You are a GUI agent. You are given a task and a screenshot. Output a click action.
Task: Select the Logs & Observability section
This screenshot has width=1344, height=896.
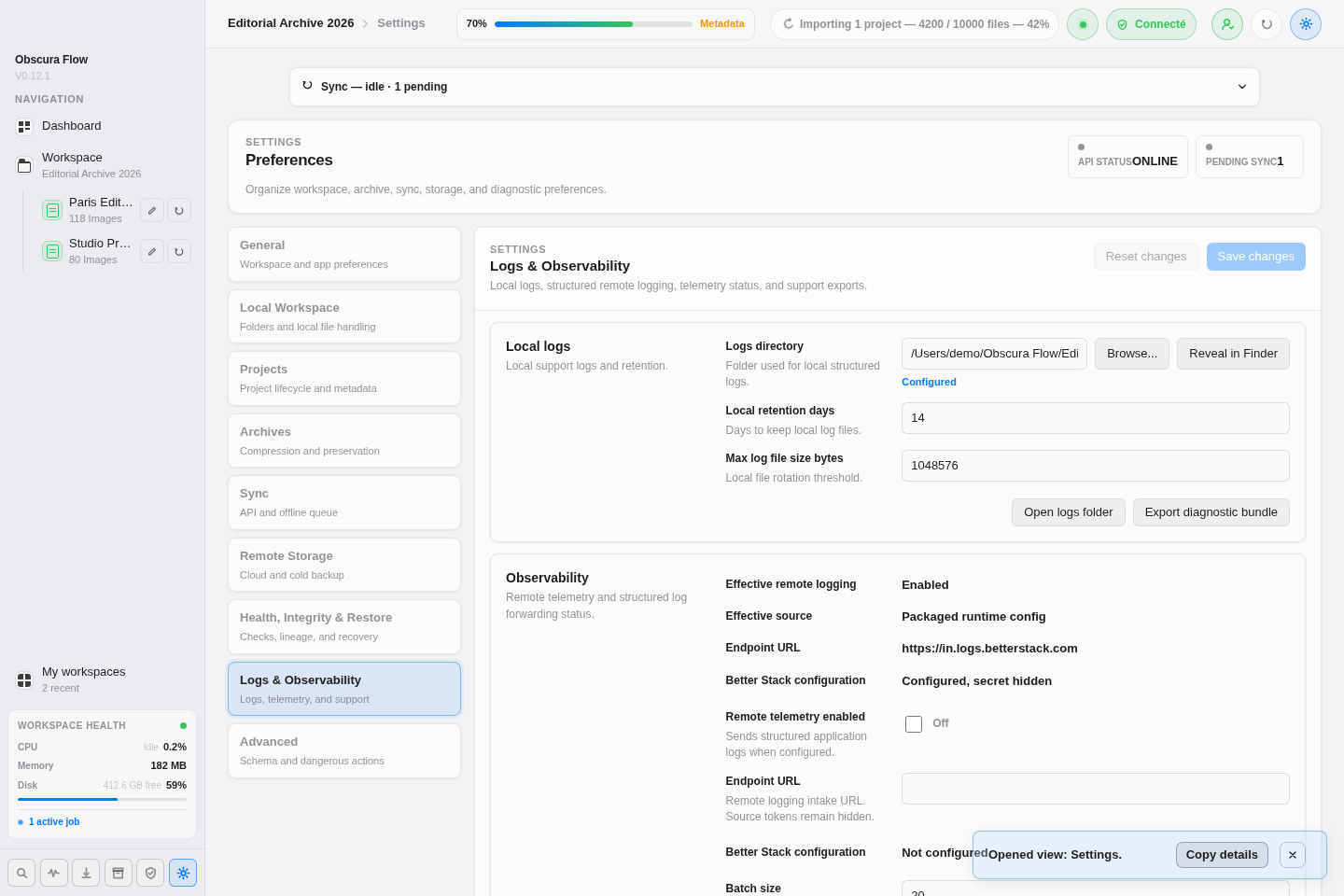344,689
